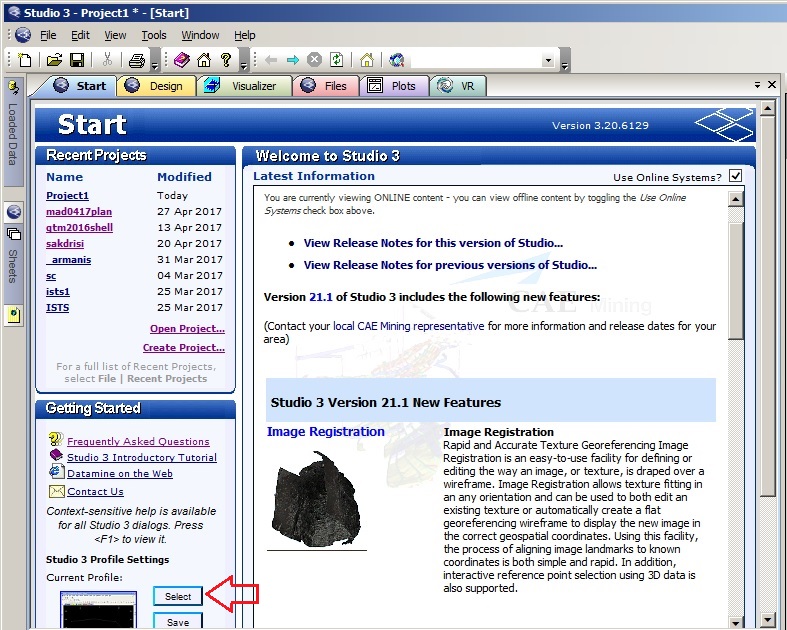Viewport: 787px width, 630px height.
Task: Click the CAE logo in Start banner
Action: pyautogui.click(x=724, y=124)
